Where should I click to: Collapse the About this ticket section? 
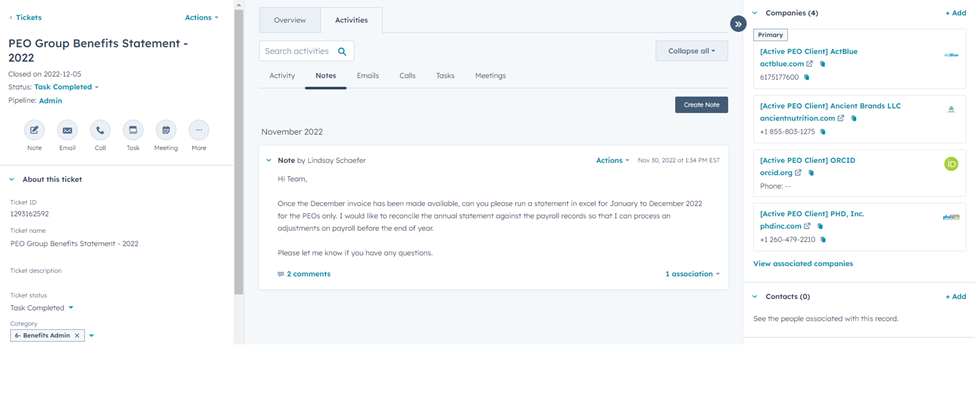pos(12,179)
